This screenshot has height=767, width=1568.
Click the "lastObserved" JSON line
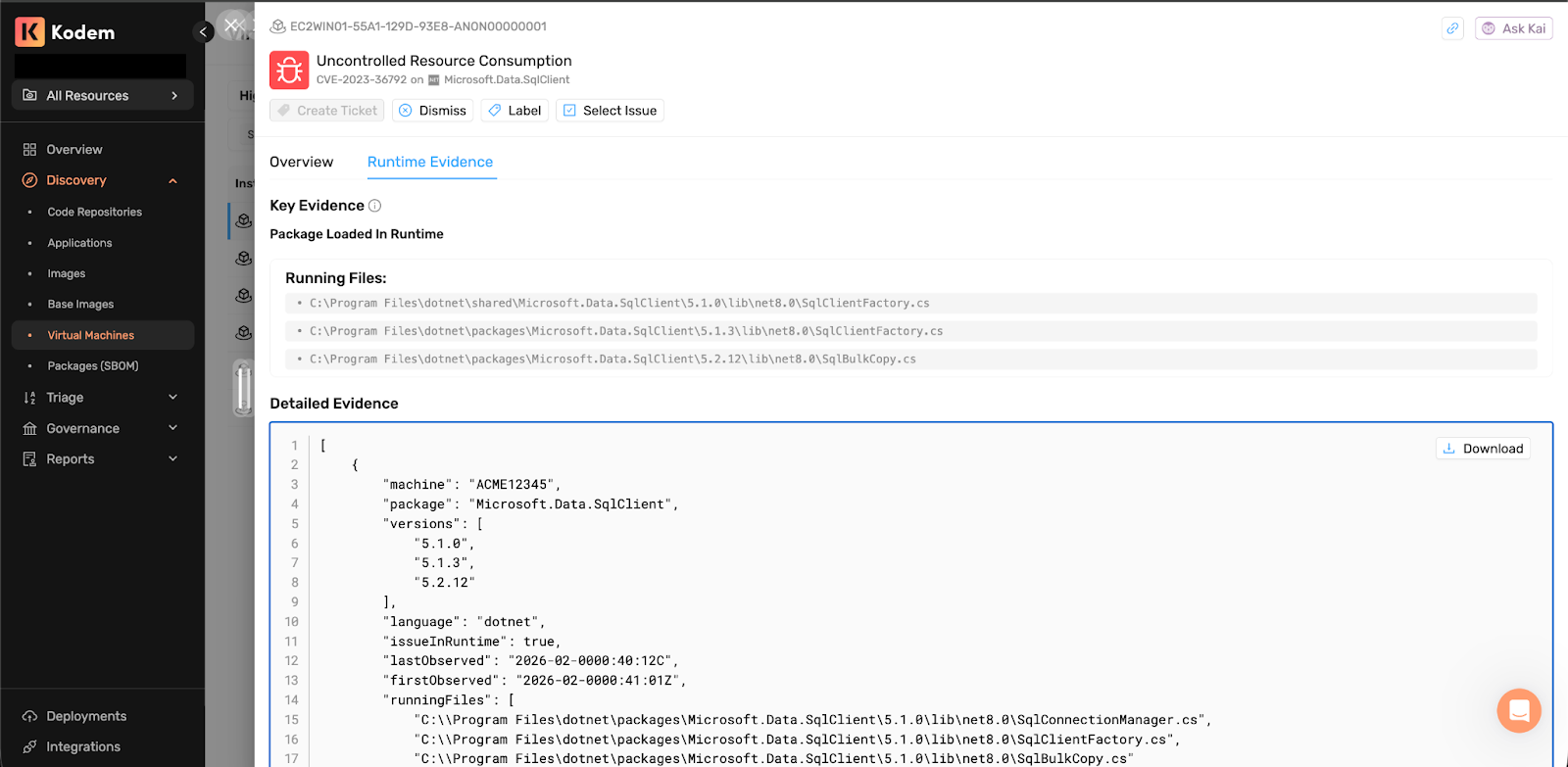[530, 661]
